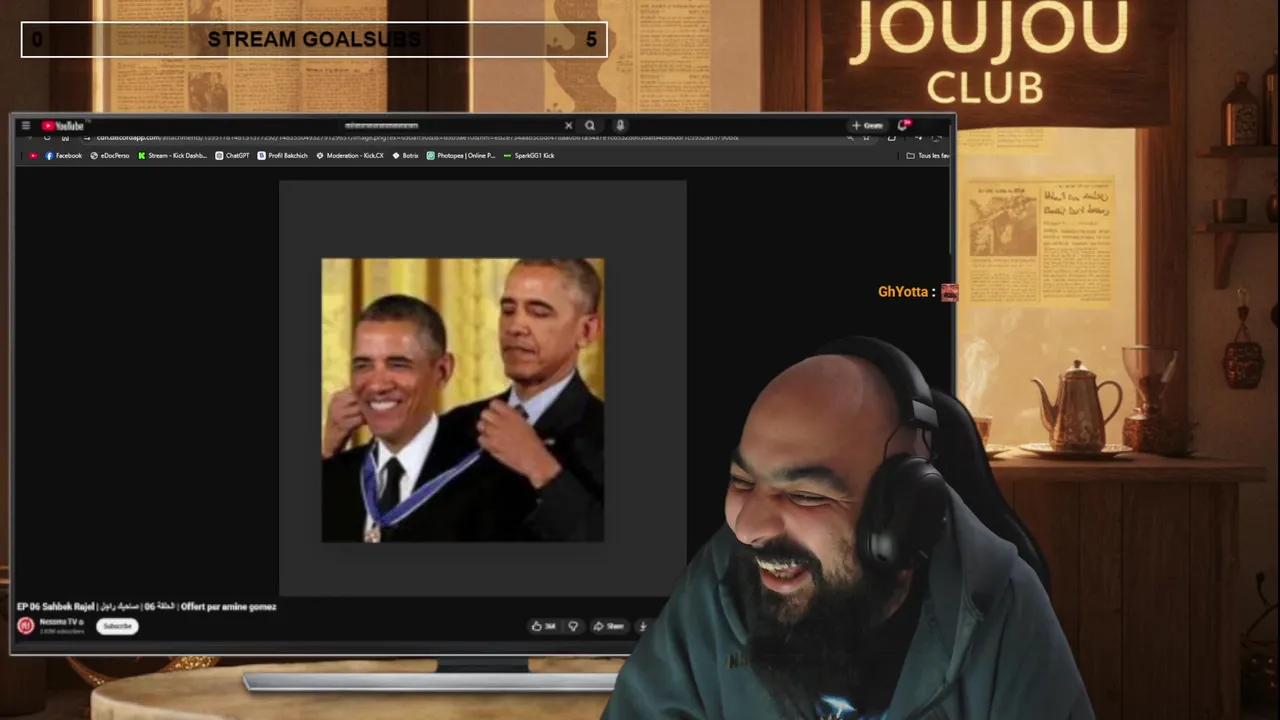Click the Share button under the video
1280x720 pixels.
(608, 626)
